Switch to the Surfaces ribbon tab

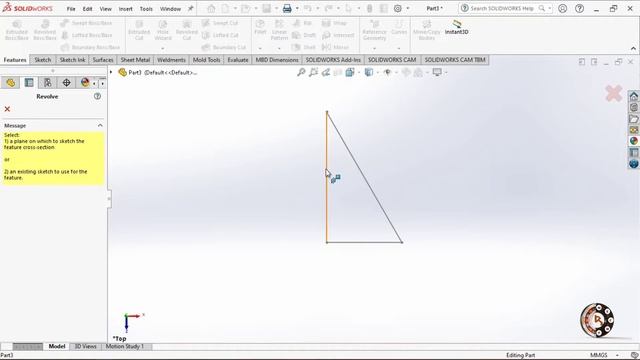pos(103,60)
